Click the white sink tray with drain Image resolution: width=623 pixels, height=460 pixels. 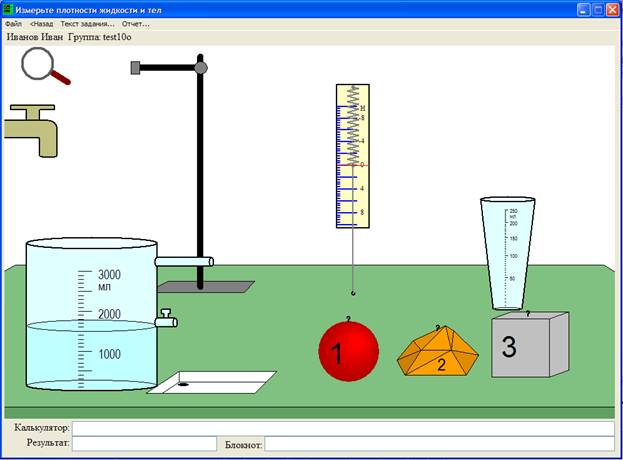point(212,383)
